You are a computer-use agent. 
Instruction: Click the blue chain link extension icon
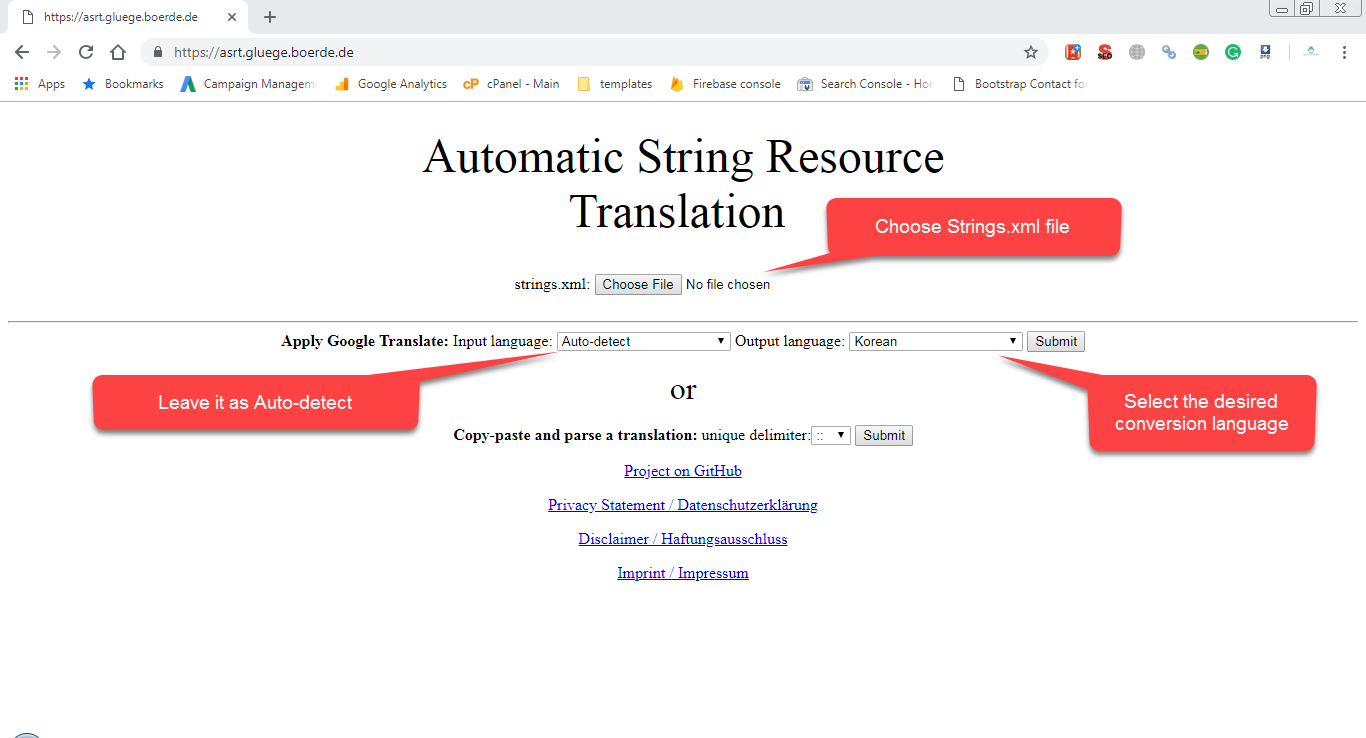pos(1169,52)
